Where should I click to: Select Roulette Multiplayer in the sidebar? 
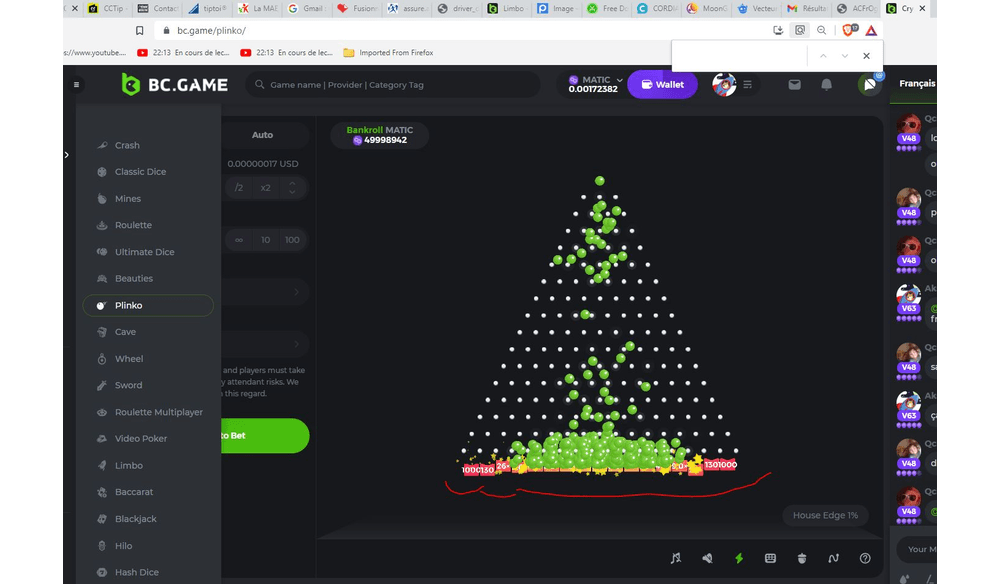158,412
